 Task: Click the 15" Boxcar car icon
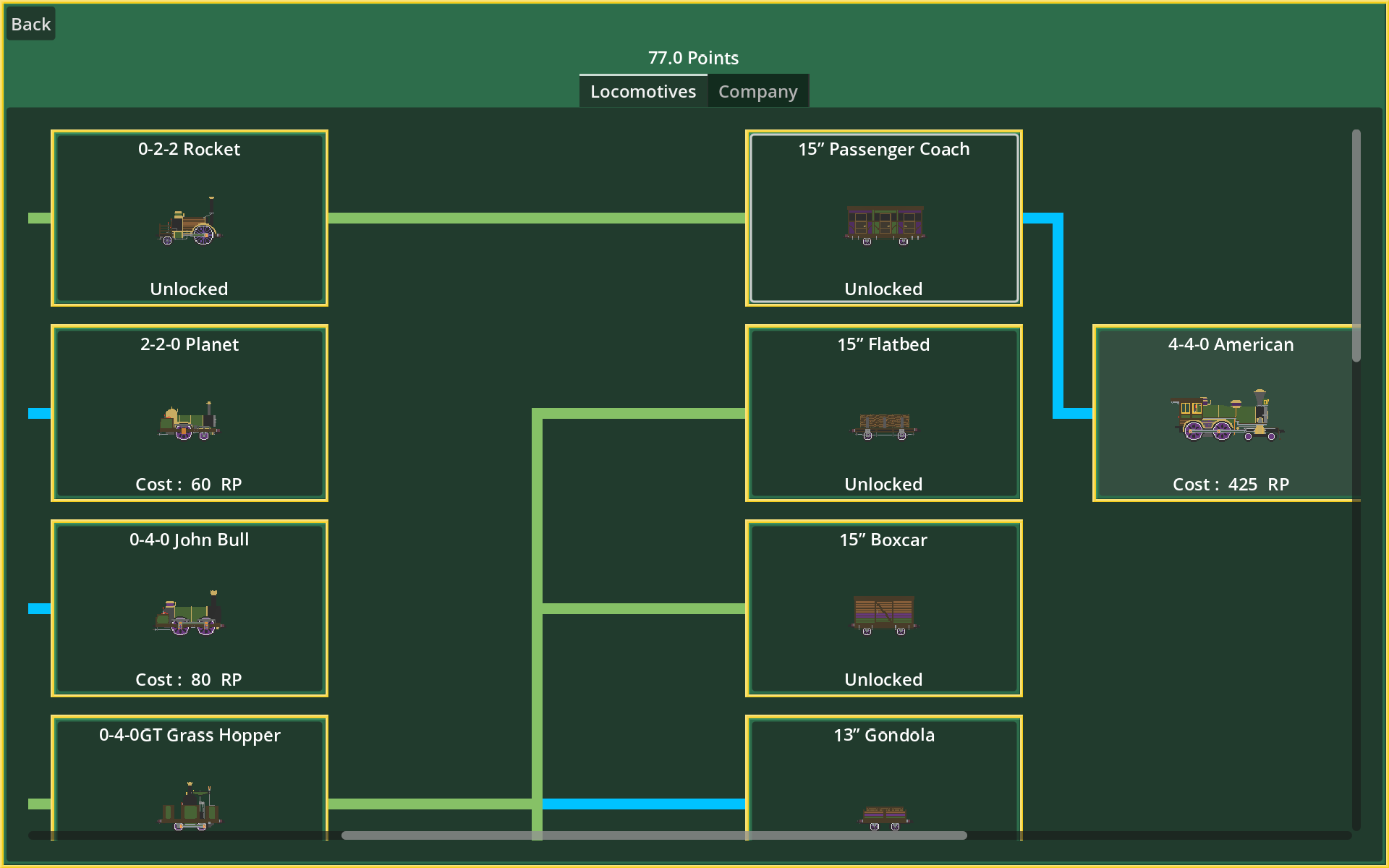pyautogui.click(x=884, y=615)
